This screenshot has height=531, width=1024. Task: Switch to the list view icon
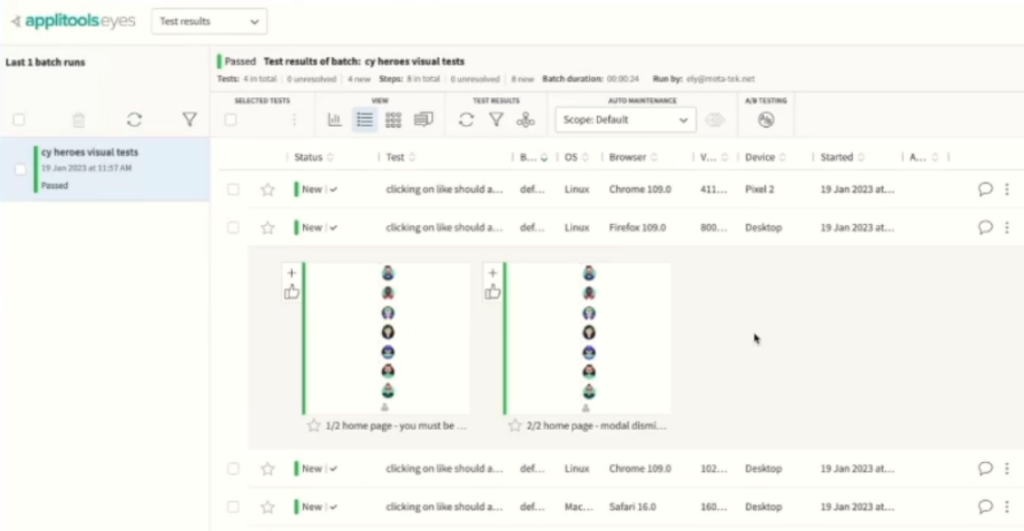tap(364, 120)
